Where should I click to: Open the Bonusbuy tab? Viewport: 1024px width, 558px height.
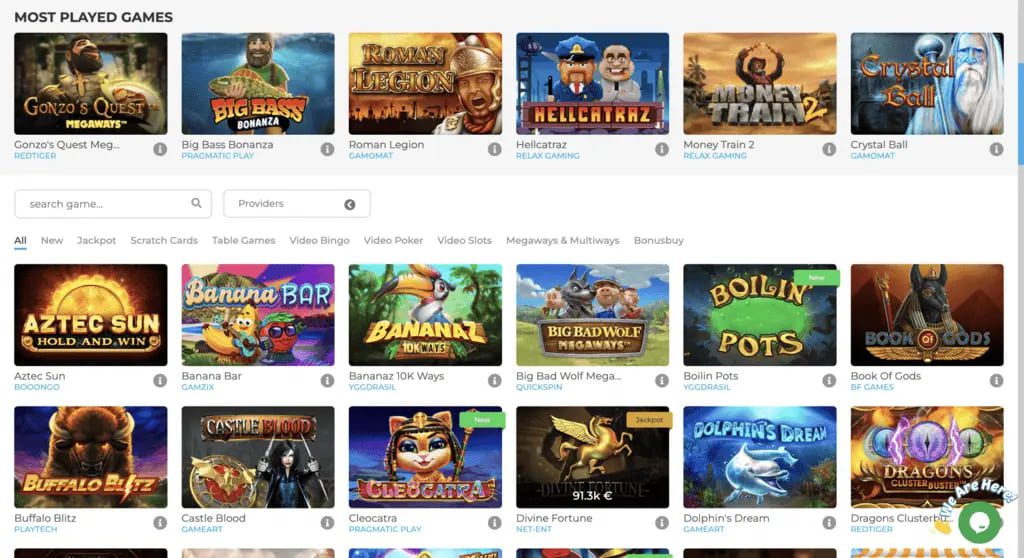[658, 240]
